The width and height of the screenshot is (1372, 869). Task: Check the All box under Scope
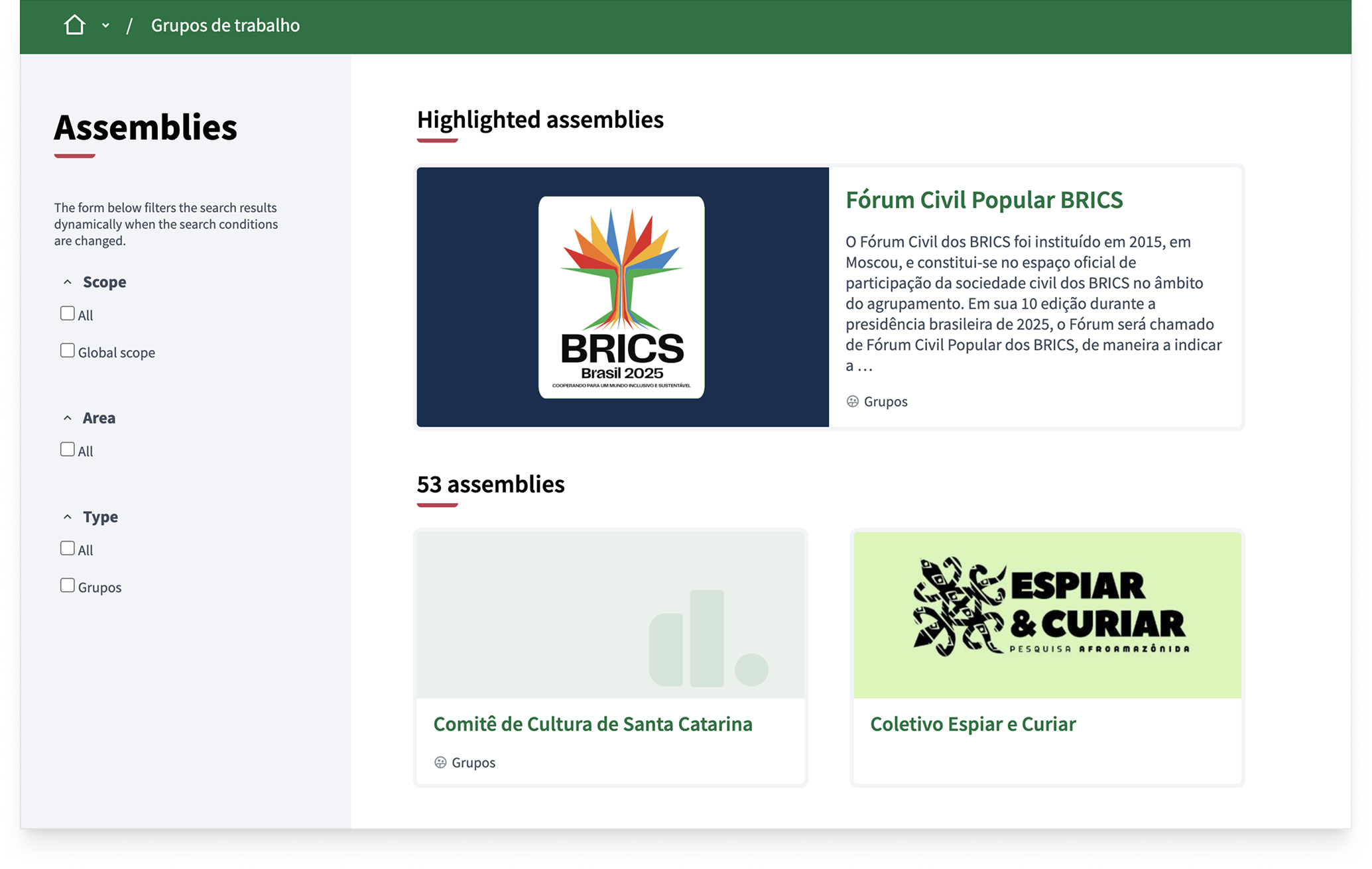point(68,314)
